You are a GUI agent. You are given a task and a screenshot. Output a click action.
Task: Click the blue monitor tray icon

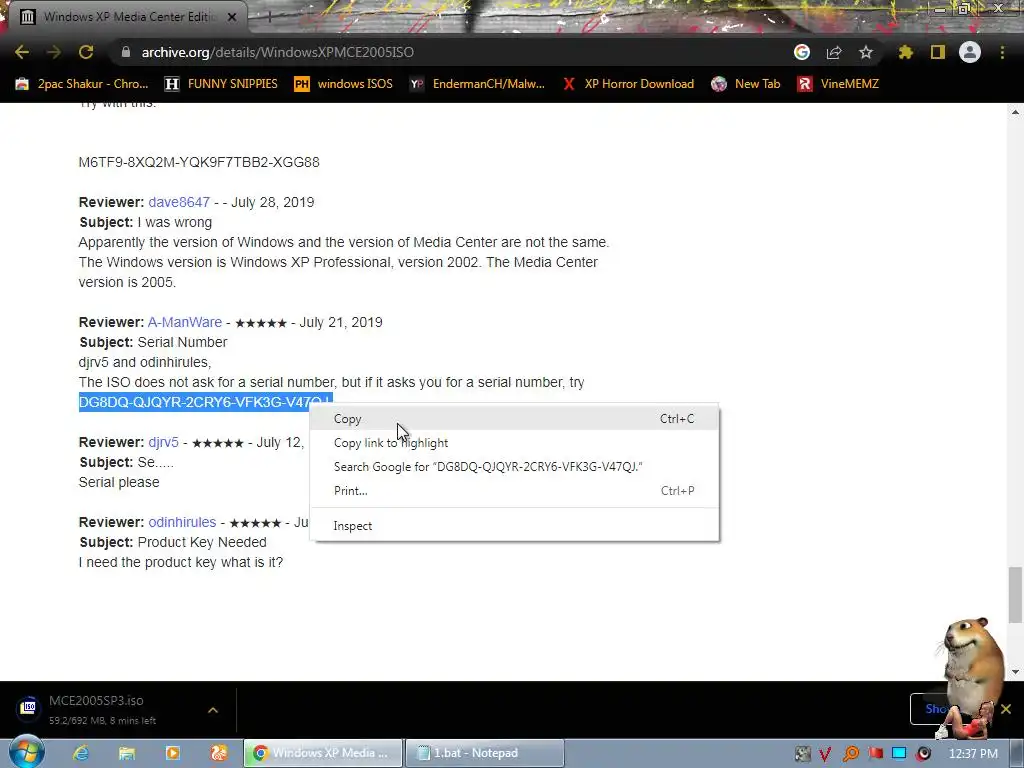899,754
